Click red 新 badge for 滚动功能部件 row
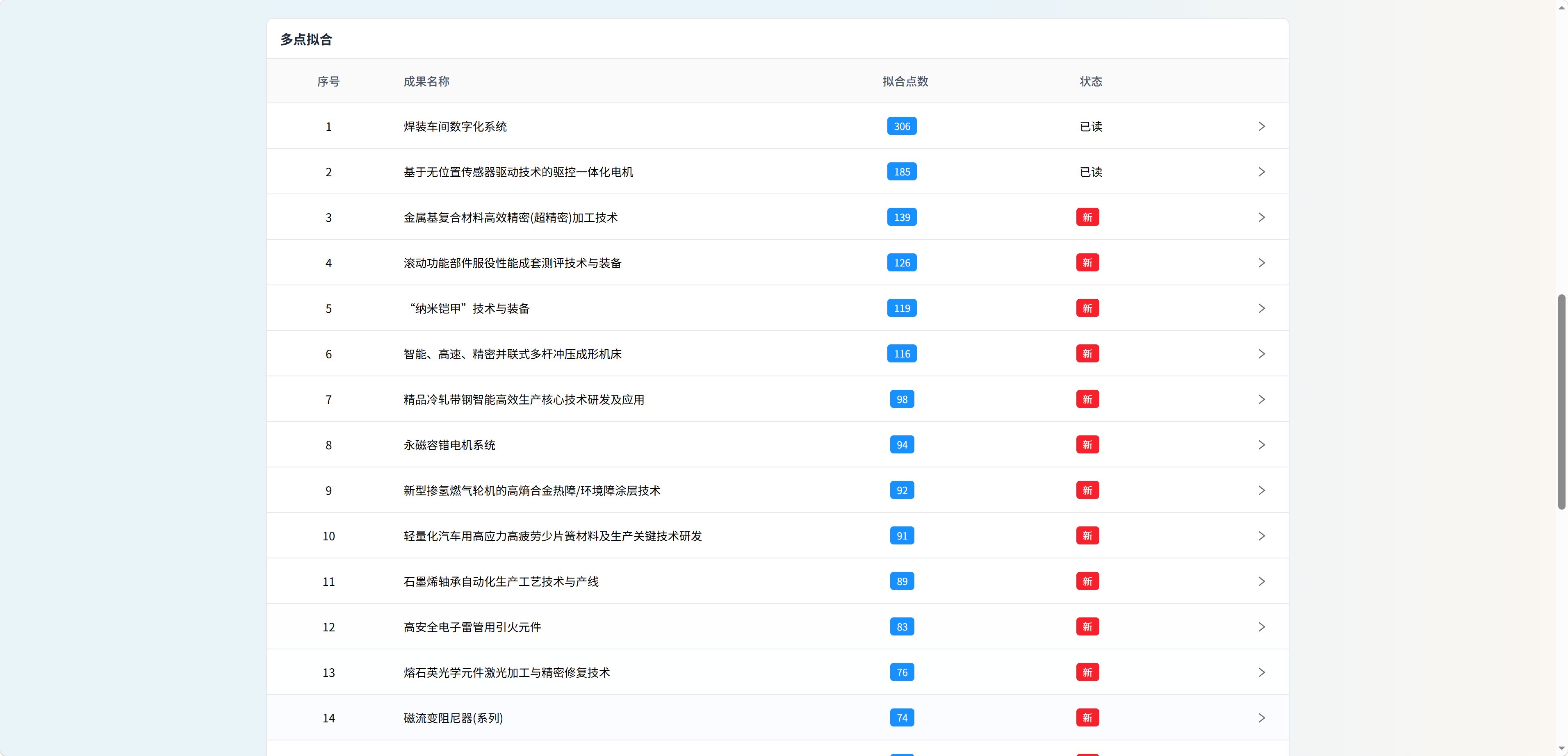This screenshot has width=1568, height=756. tap(1087, 263)
